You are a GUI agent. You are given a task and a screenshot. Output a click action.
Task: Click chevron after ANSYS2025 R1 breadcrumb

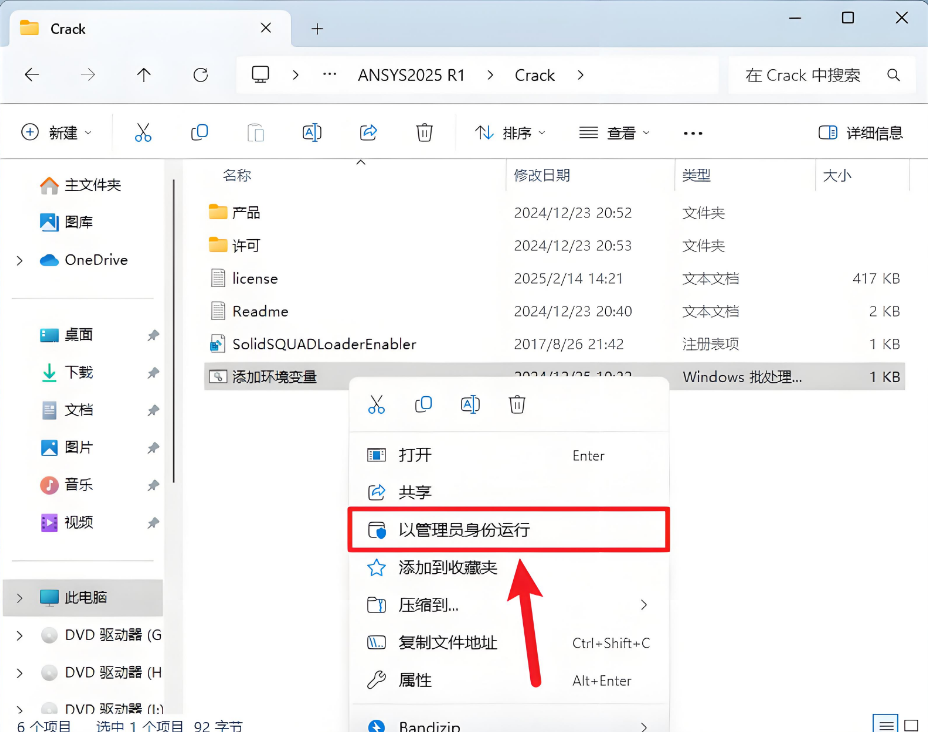coord(490,75)
